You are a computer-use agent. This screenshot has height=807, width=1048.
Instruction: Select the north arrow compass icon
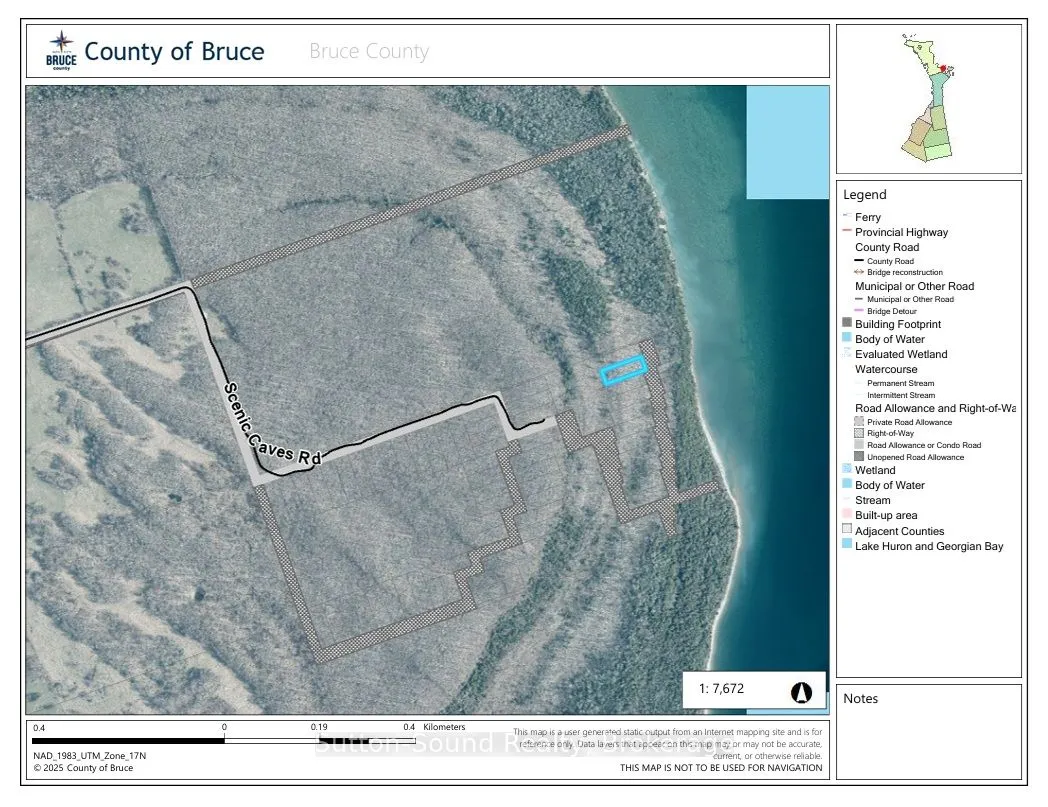803,690
